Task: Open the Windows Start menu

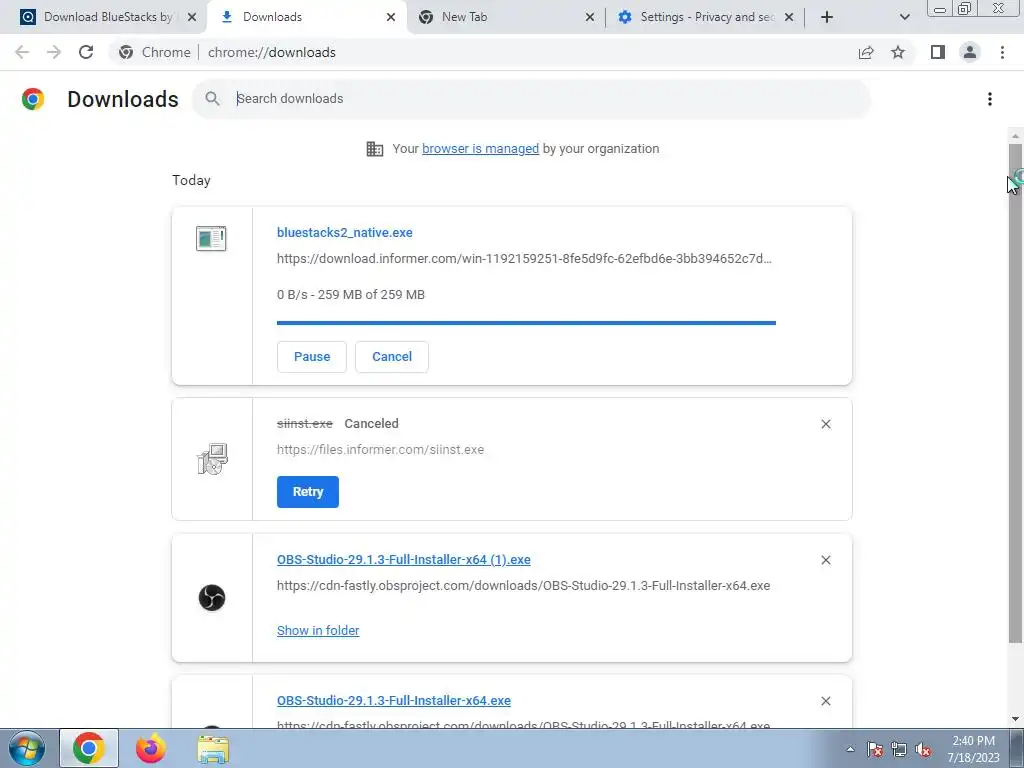Action: (26, 749)
